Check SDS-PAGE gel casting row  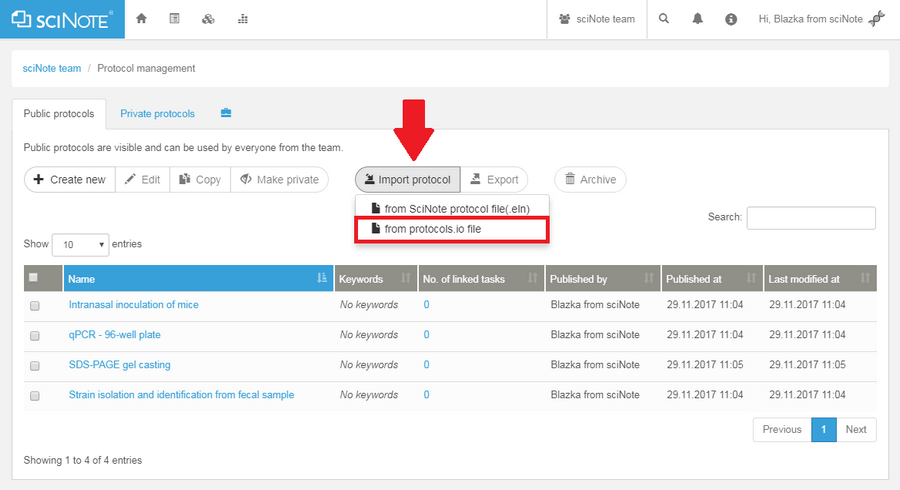tap(34, 365)
